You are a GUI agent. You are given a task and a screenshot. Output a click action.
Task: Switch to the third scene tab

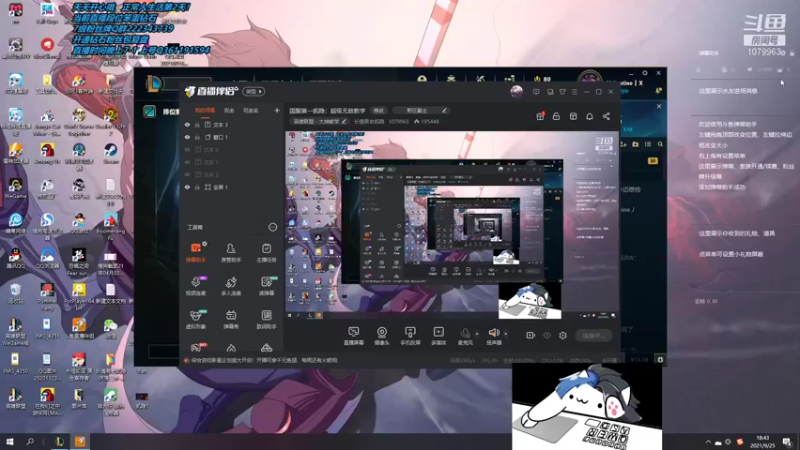[251, 110]
